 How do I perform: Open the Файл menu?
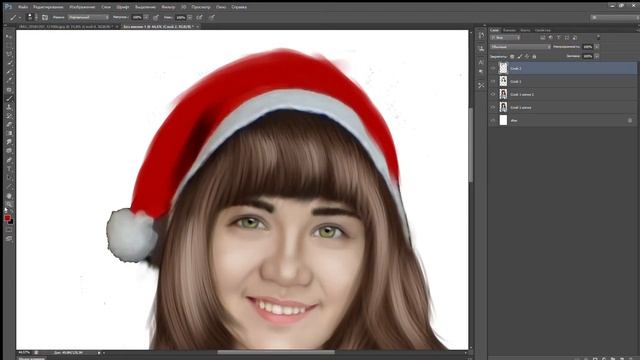23,7
